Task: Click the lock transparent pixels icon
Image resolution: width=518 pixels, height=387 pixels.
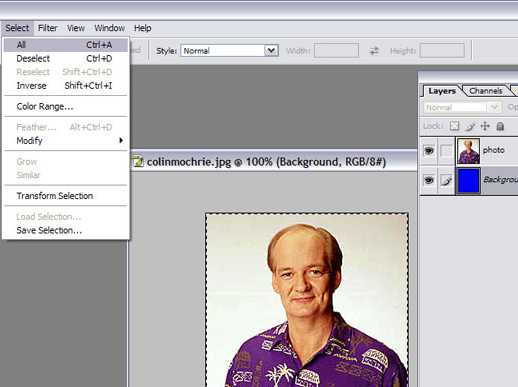Action: pyautogui.click(x=454, y=126)
